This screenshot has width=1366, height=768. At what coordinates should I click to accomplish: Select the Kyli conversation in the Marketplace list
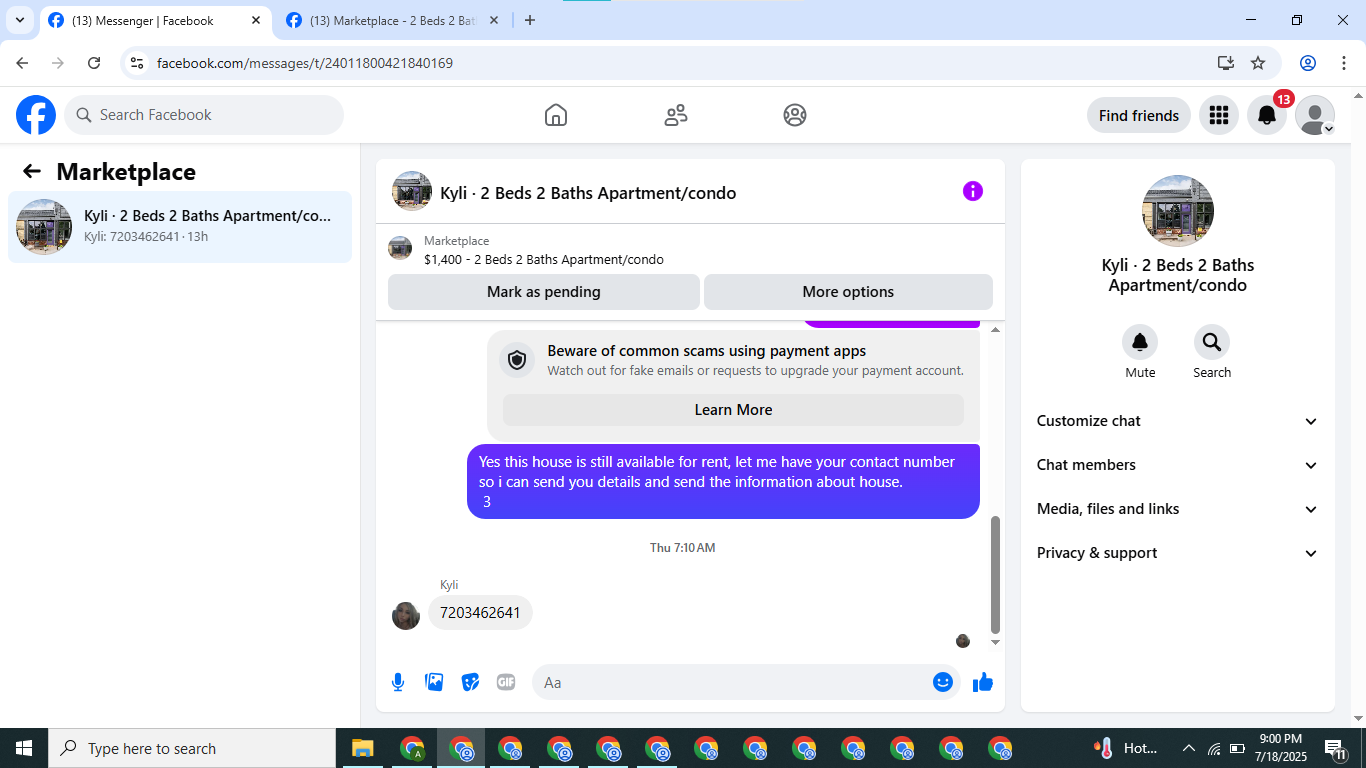[x=180, y=227]
